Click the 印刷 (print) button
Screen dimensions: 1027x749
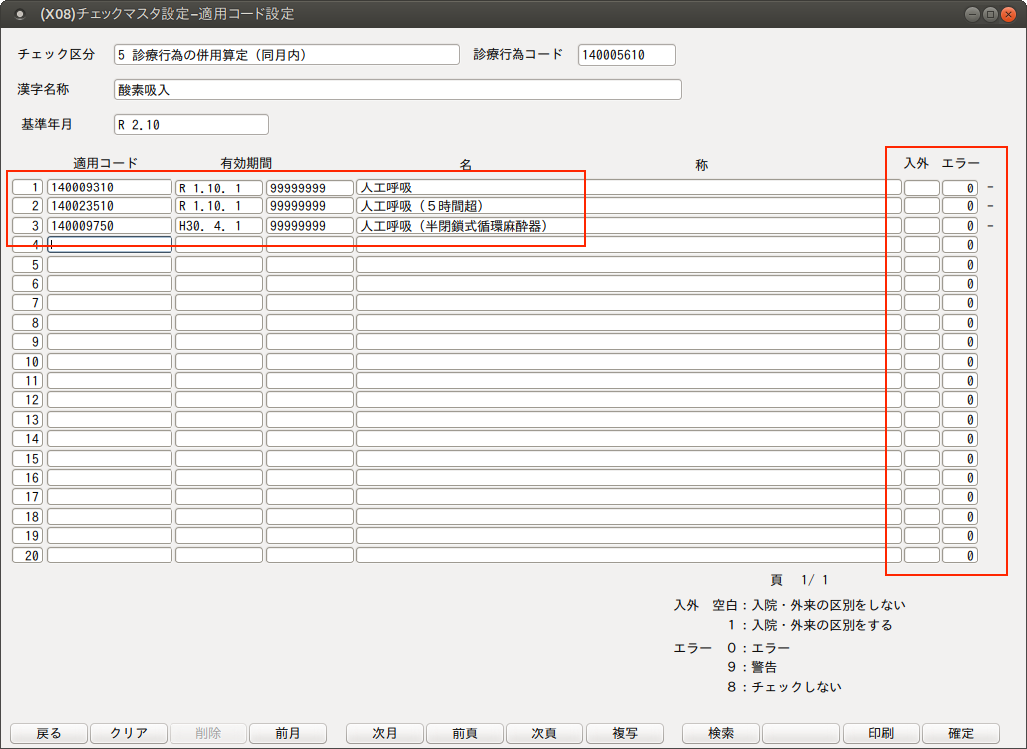click(x=881, y=733)
